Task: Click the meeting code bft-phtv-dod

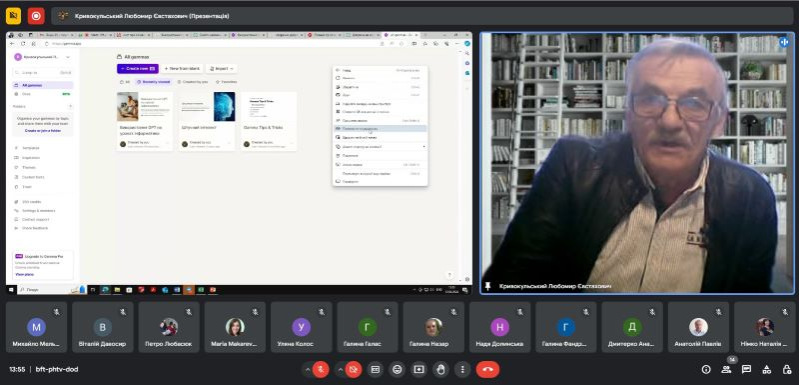Action: point(57,369)
